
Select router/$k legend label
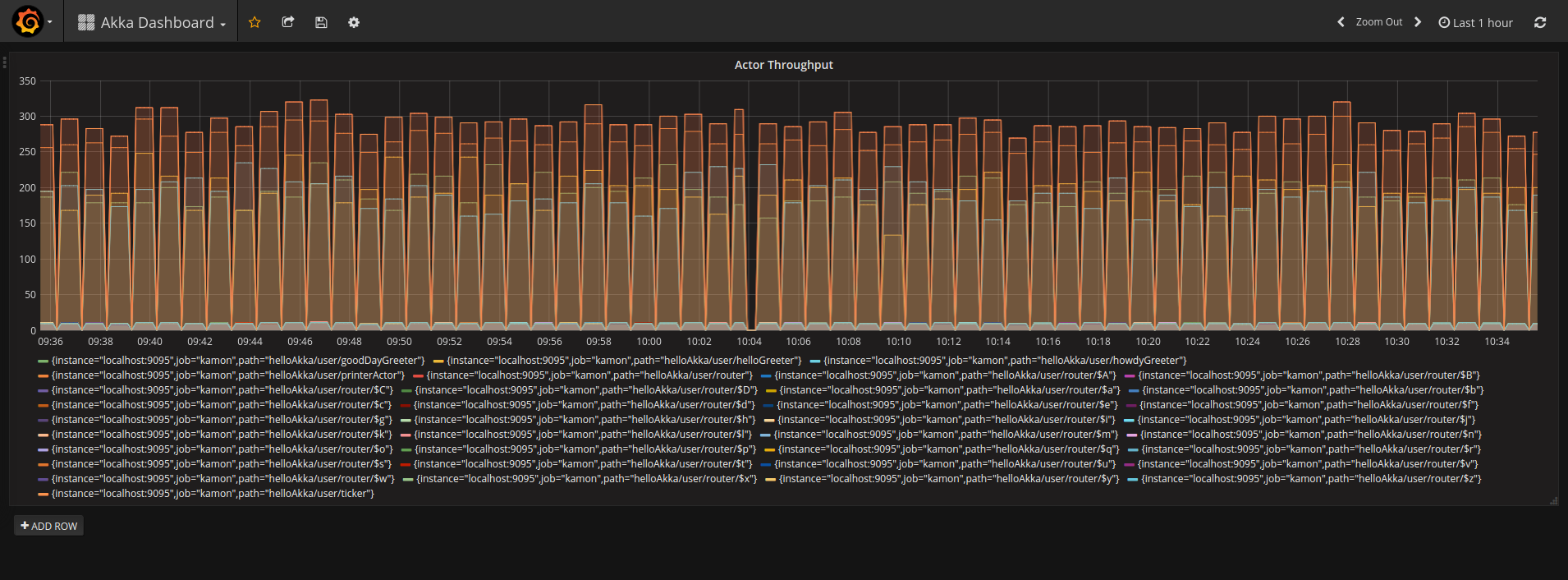point(222,435)
